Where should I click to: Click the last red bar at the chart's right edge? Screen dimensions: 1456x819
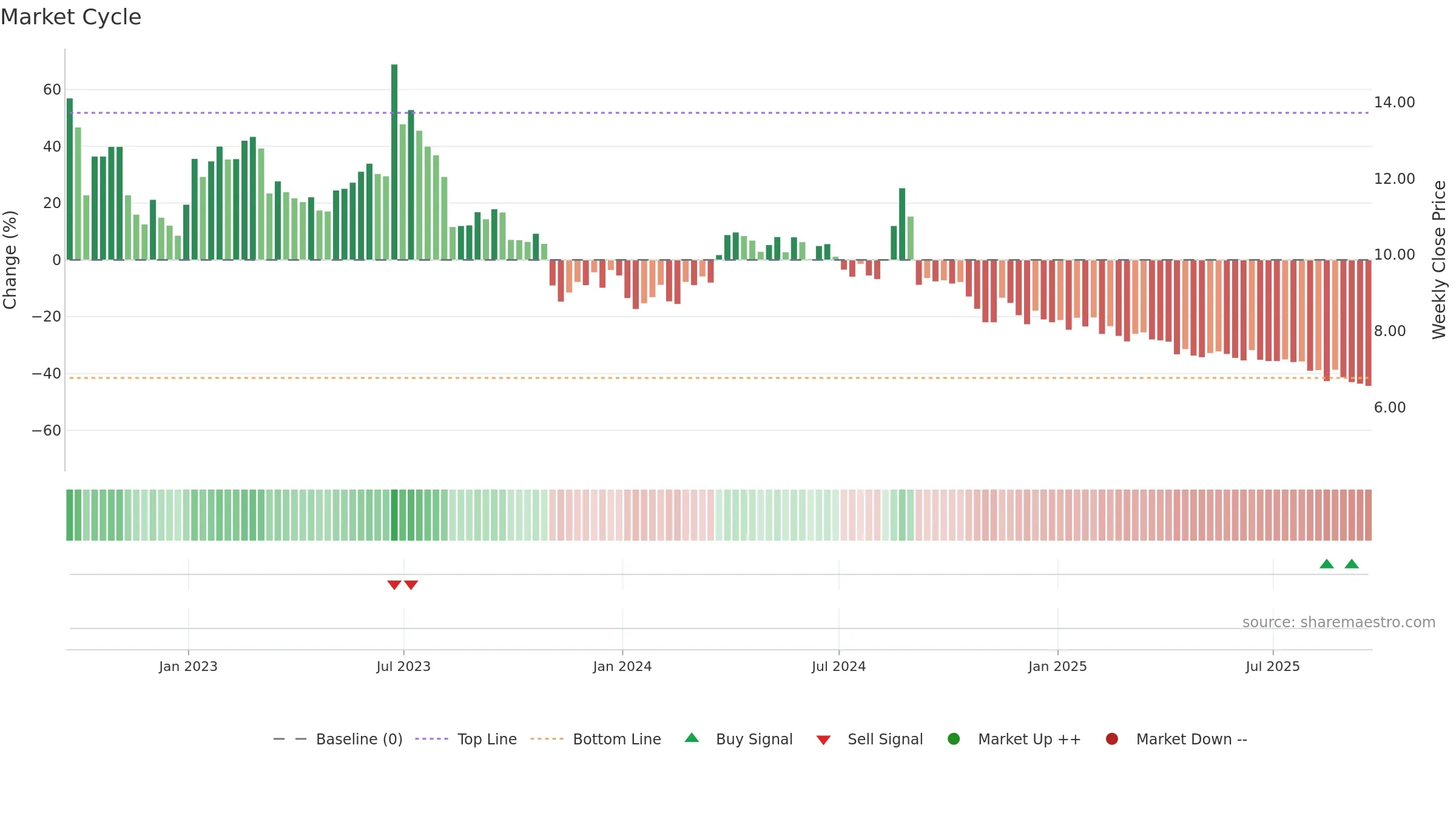[x=1369, y=323]
